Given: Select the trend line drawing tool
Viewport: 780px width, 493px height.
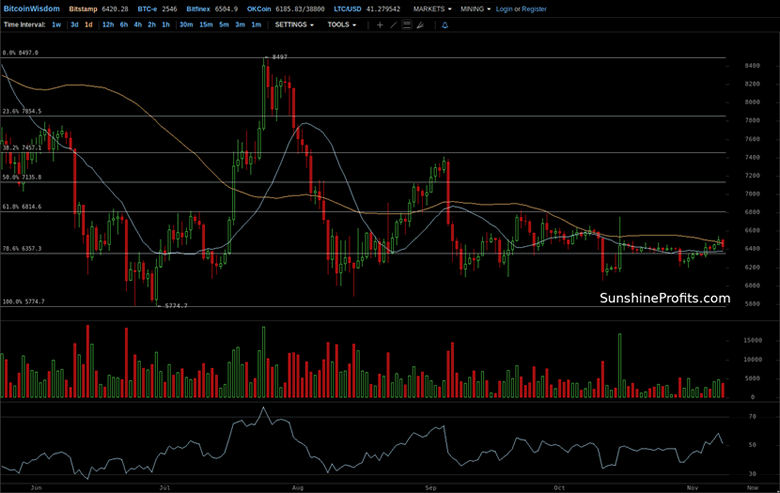Looking at the screenshot, I should point(394,24).
